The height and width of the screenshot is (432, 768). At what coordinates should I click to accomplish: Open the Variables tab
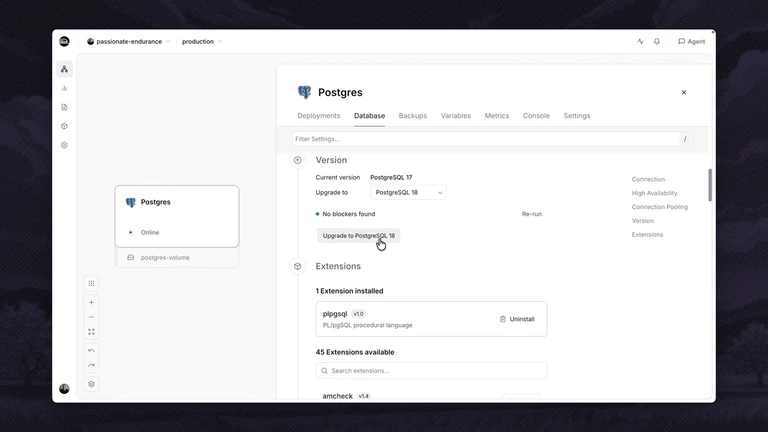click(456, 116)
